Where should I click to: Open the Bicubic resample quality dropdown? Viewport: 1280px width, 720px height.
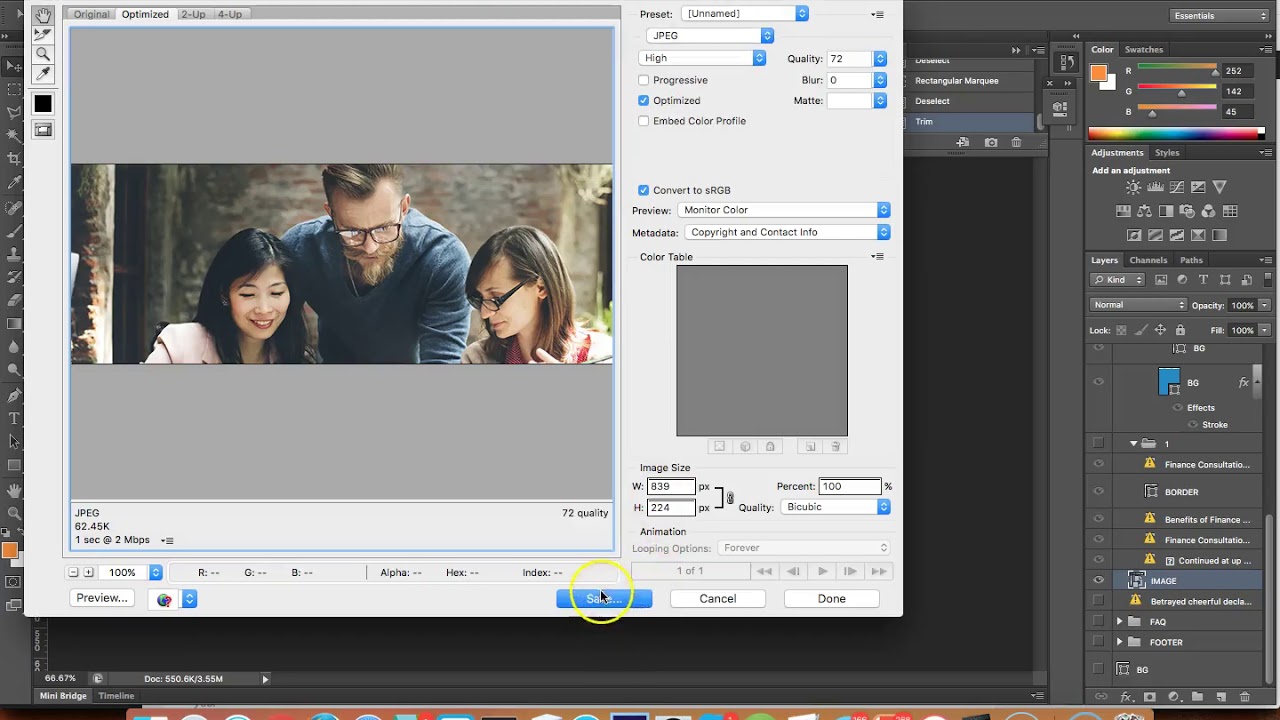834,507
